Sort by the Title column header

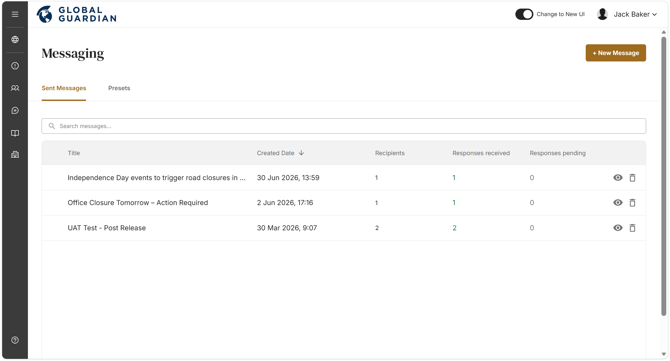[x=73, y=153]
